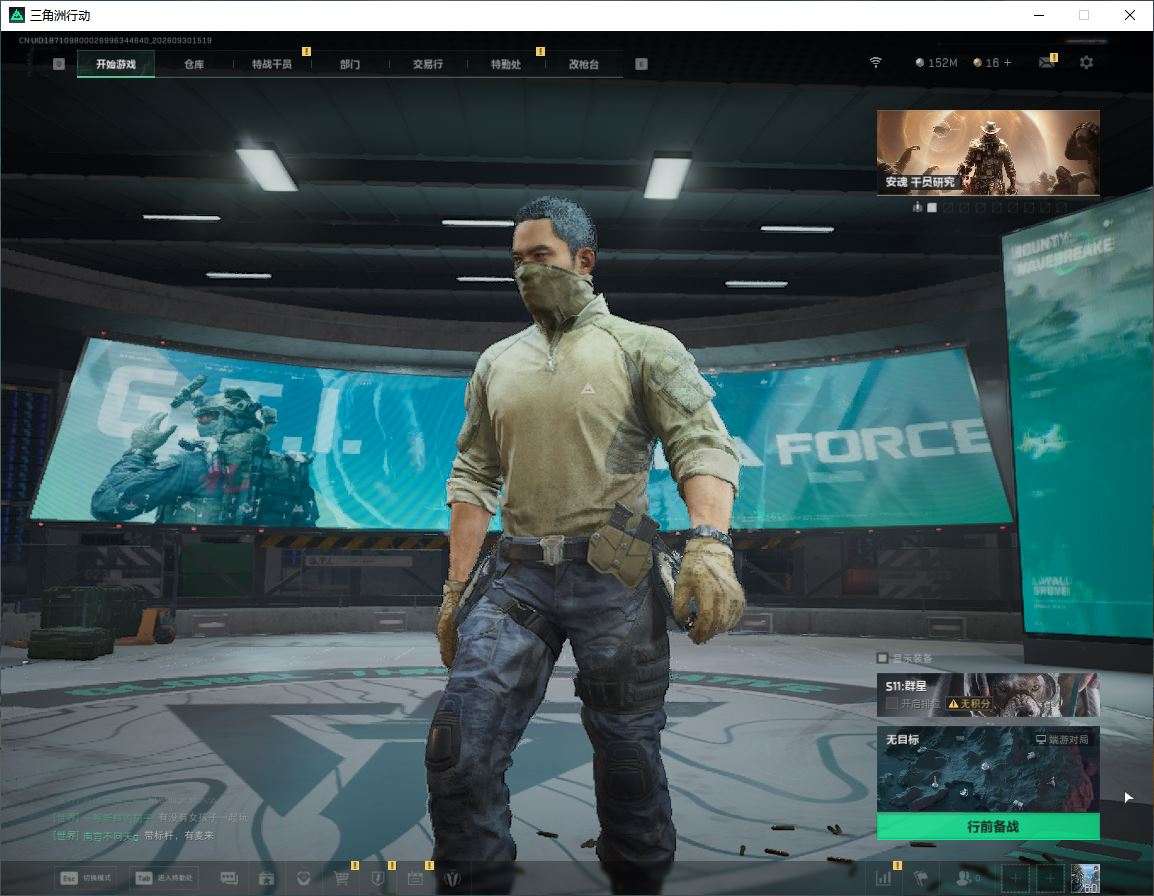Switch to the 特战干员 tab
1154x896 pixels.
(x=272, y=64)
